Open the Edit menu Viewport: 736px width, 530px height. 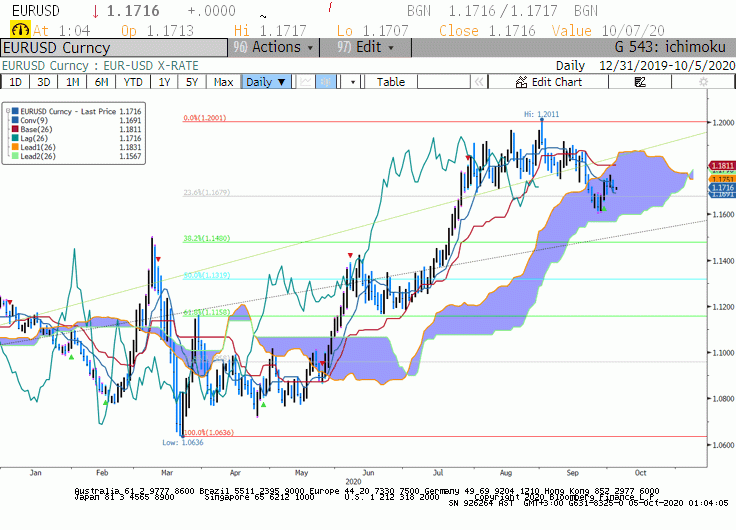click(x=365, y=47)
